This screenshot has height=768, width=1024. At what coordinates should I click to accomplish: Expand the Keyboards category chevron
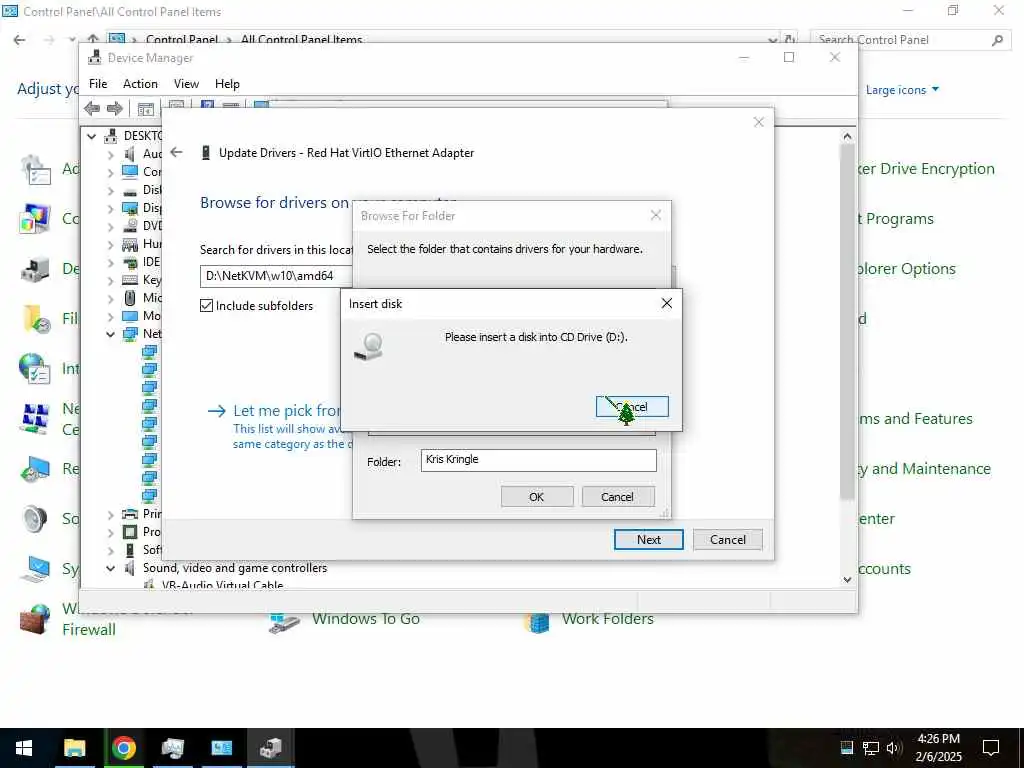[110, 280]
